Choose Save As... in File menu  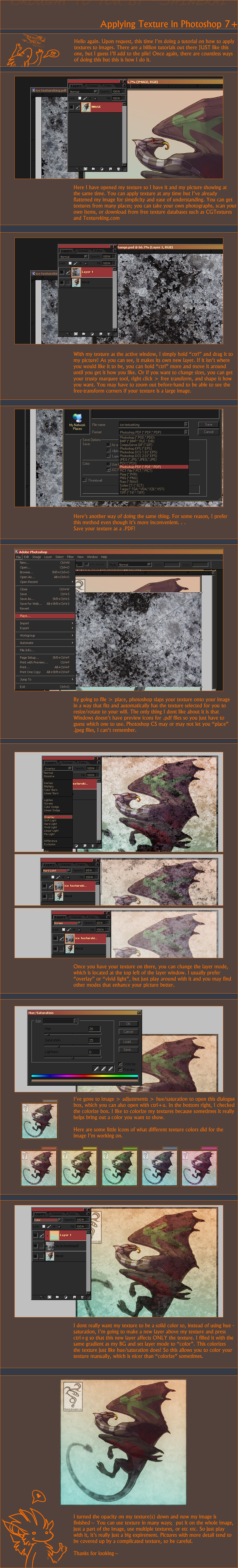click(45, 599)
